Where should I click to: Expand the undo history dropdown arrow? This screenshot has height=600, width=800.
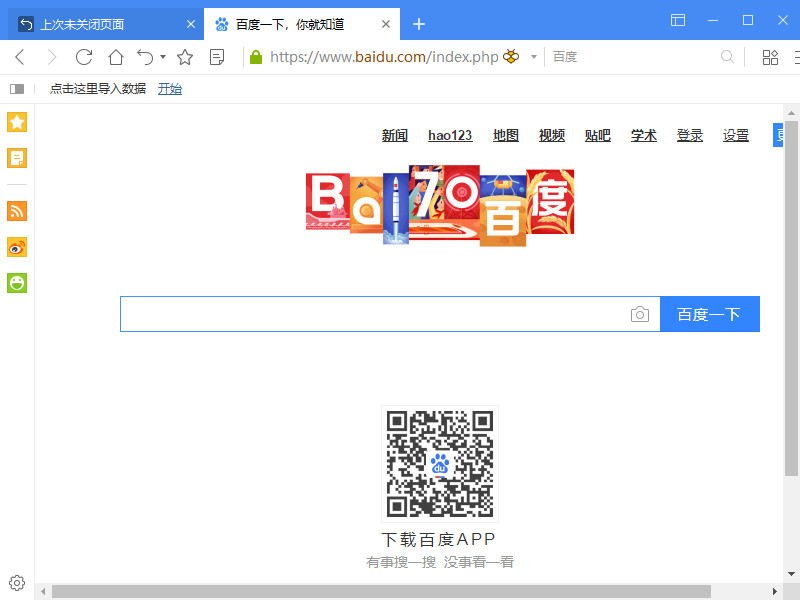click(163, 57)
